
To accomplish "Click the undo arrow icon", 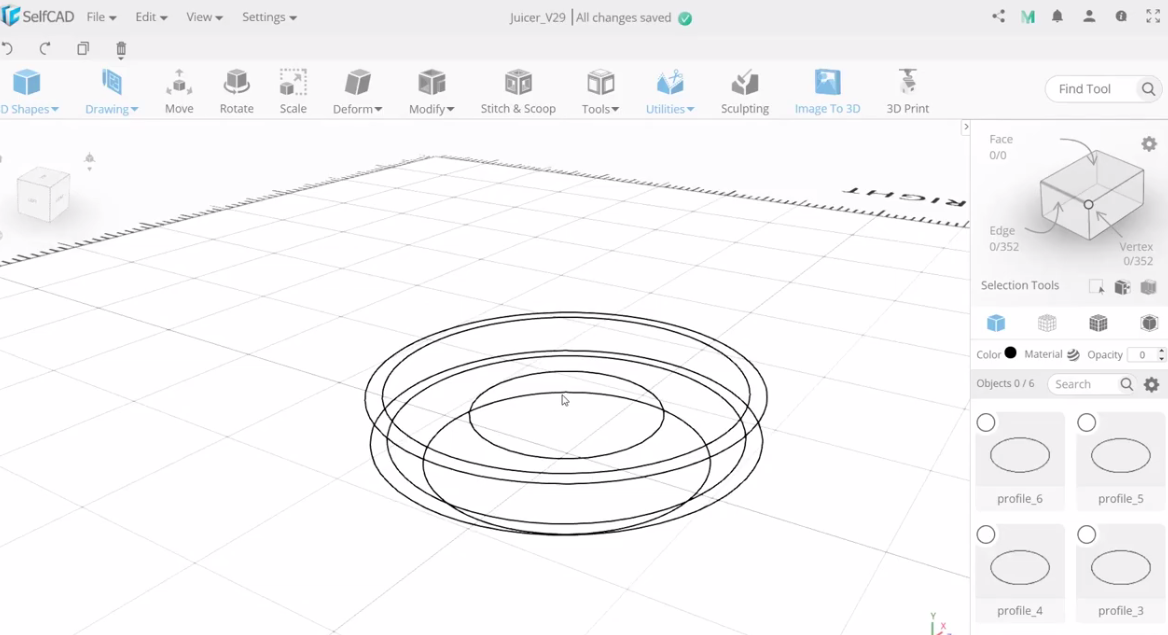I will point(7,49).
